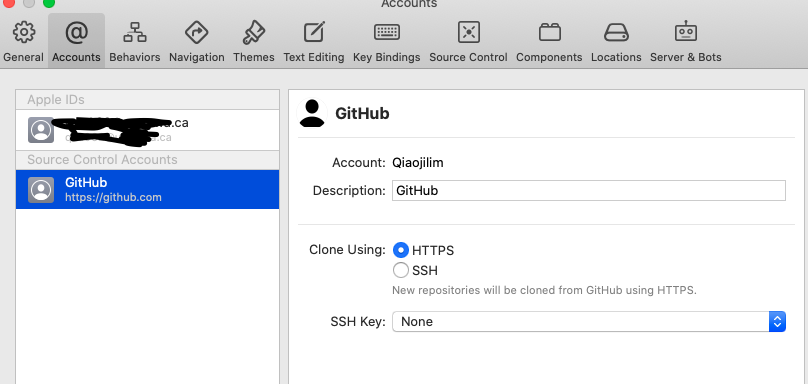The width and height of the screenshot is (808, 384).
Task: Click the green window zoom button
Action: click(48, 3)
